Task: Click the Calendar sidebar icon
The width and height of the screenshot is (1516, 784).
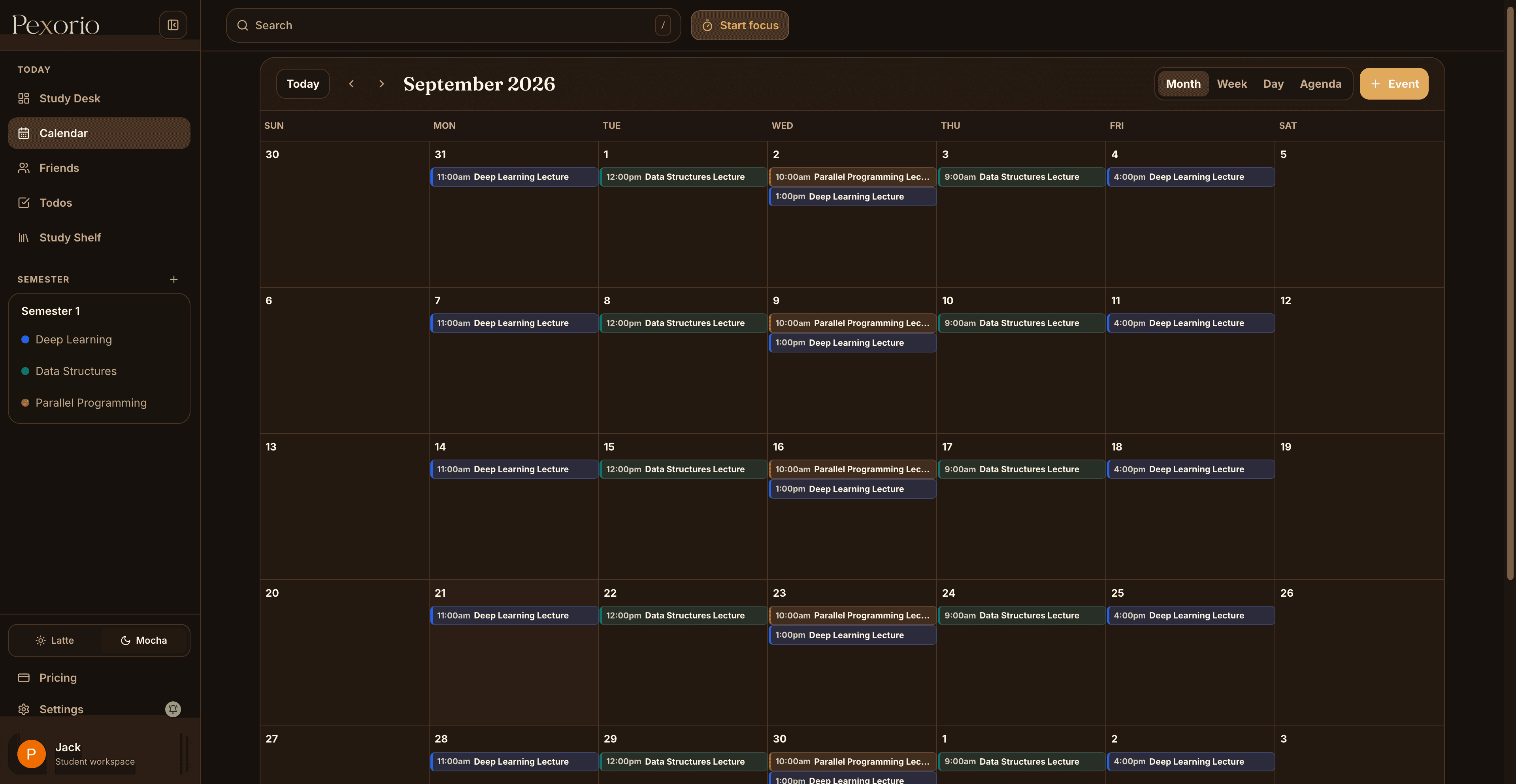Action: click(x=24, y=133)
